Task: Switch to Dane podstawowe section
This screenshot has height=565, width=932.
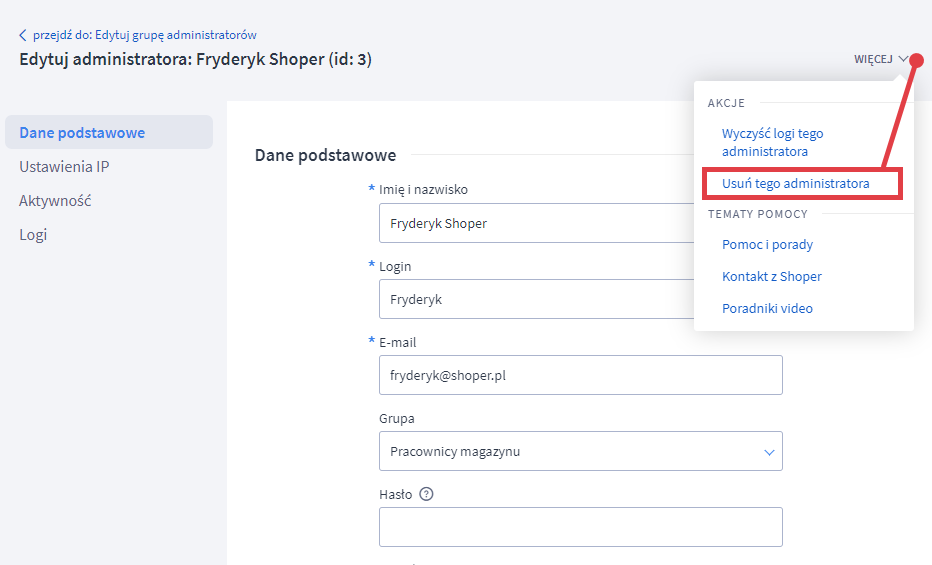Action: (109, 132)
